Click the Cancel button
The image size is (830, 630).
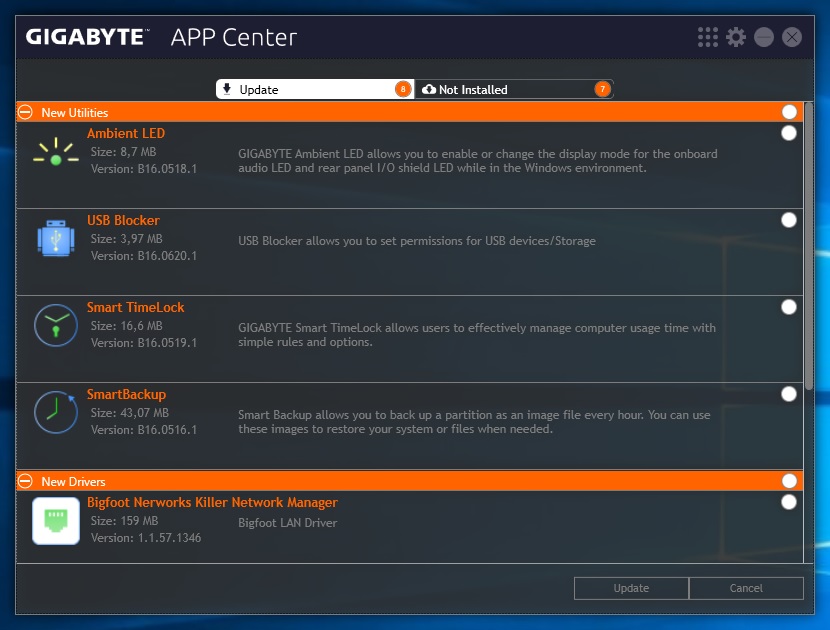(x=746, y=588)
